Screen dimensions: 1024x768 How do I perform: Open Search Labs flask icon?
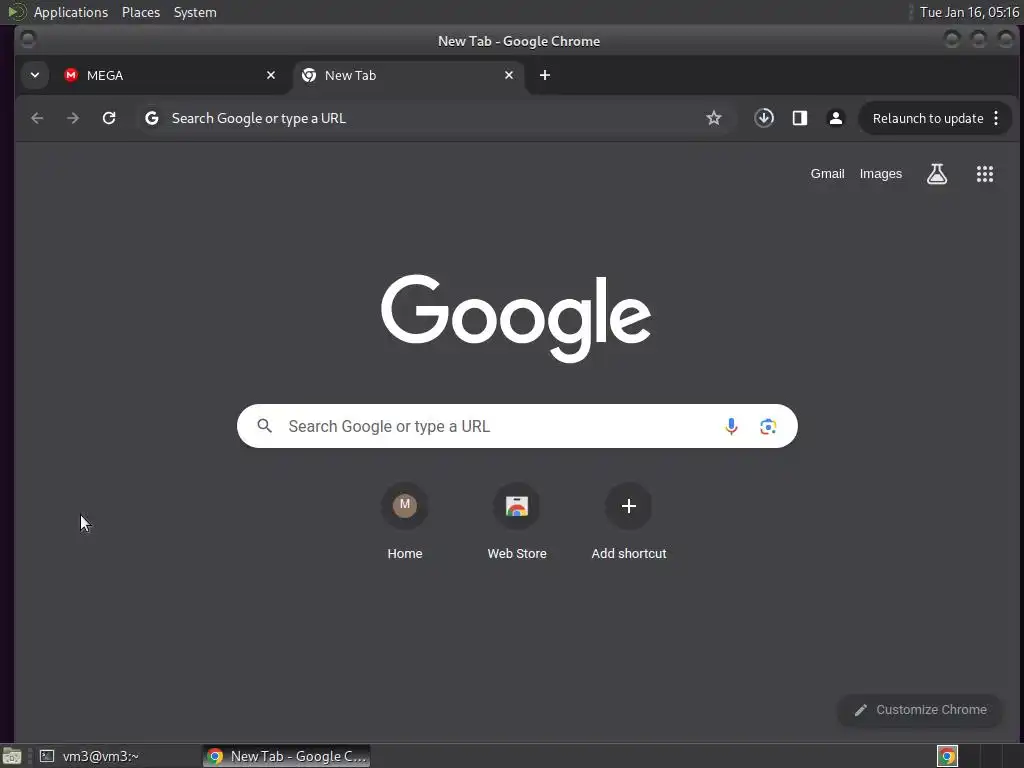(937, 174)
